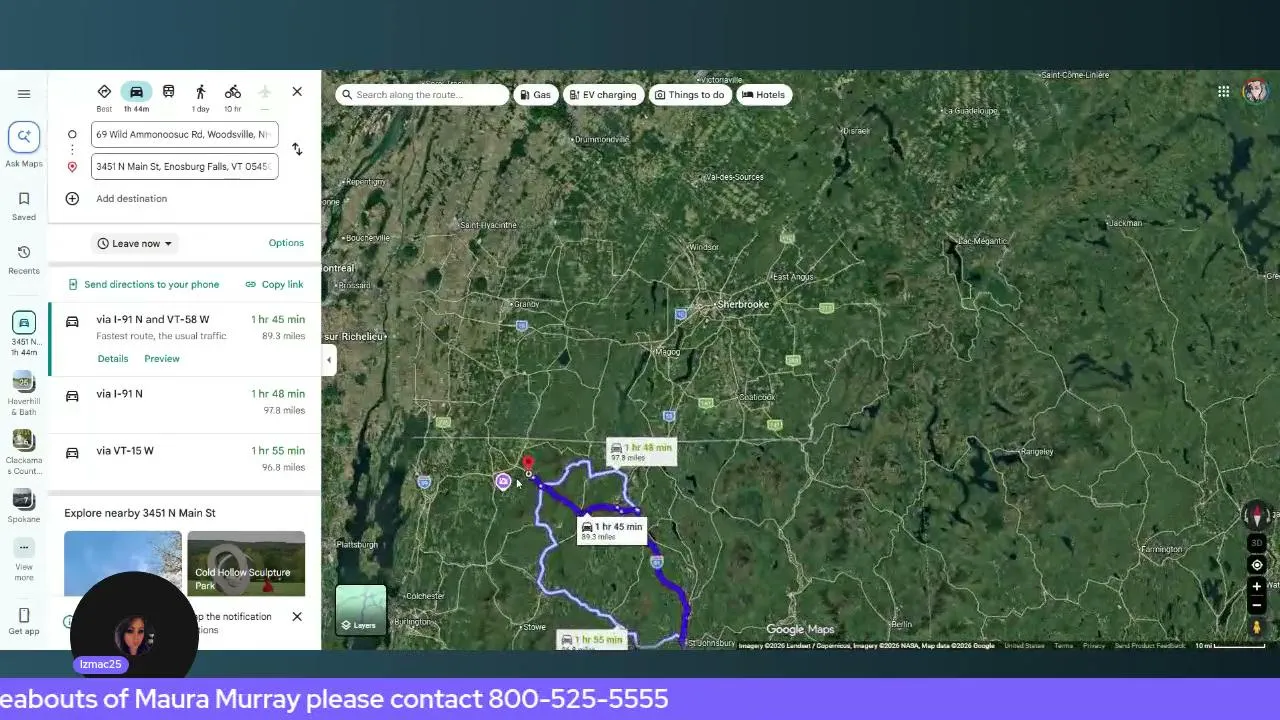The height and width of the screenshot is (720, 1280).
Task: Select the route via VT-15 W
Action: (x=184, y=459)
